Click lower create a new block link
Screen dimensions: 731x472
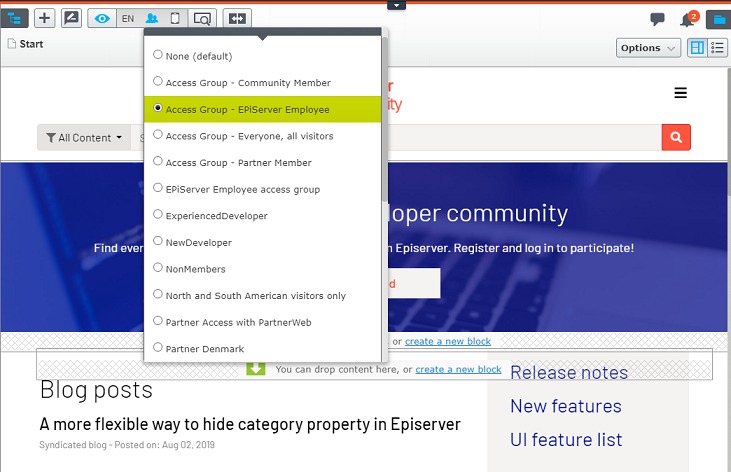(x=458, y=369)
